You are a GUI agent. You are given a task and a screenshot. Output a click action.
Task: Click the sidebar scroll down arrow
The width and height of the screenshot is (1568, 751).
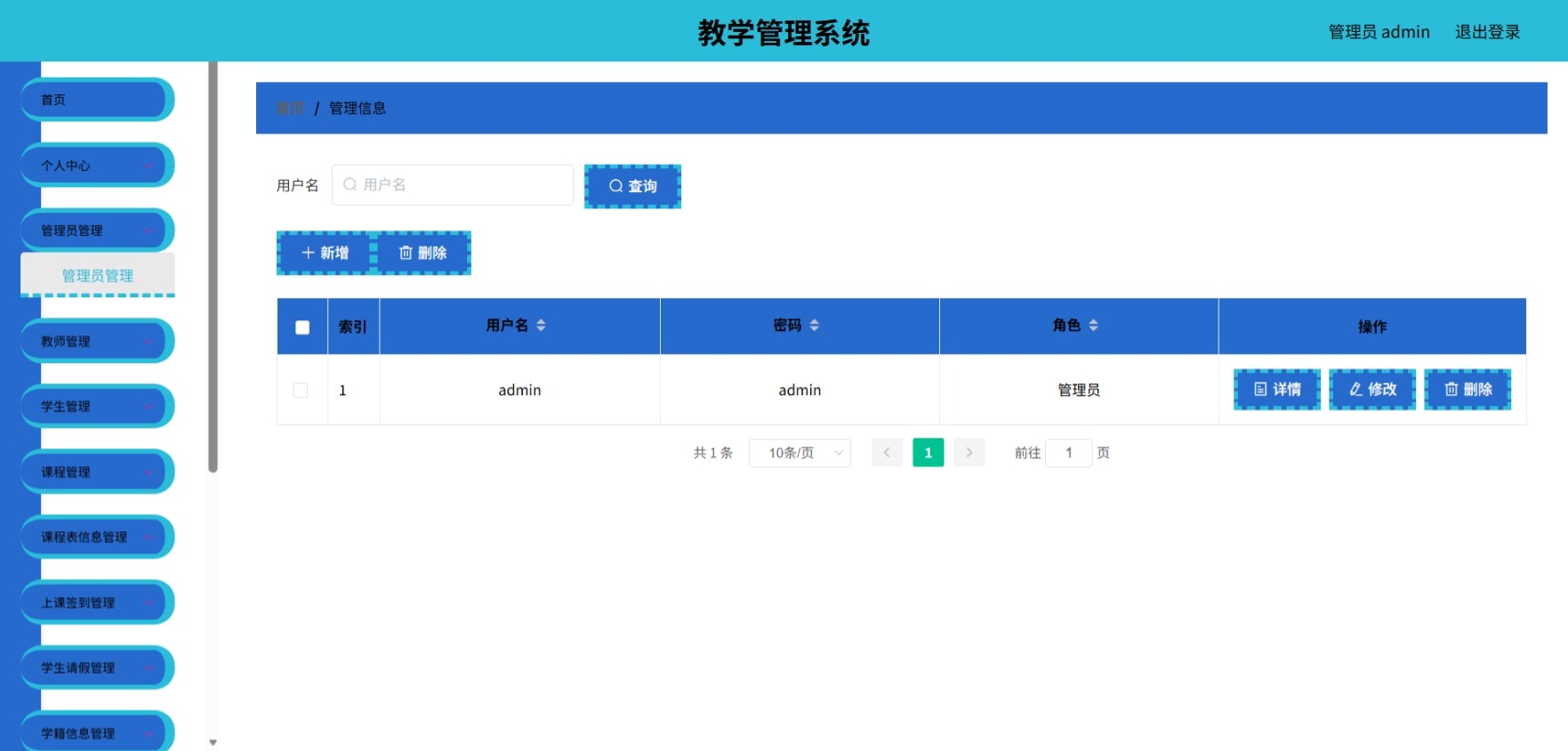tap(213, 742)
